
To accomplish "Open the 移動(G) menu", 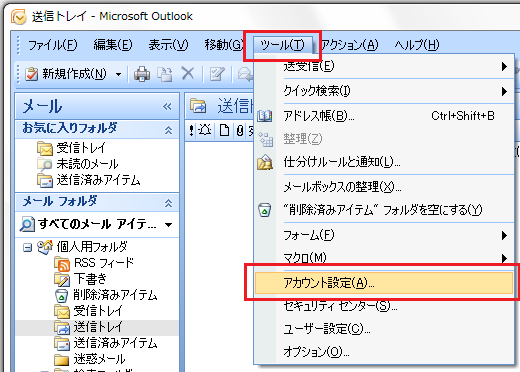I will (x=224, y=45).
